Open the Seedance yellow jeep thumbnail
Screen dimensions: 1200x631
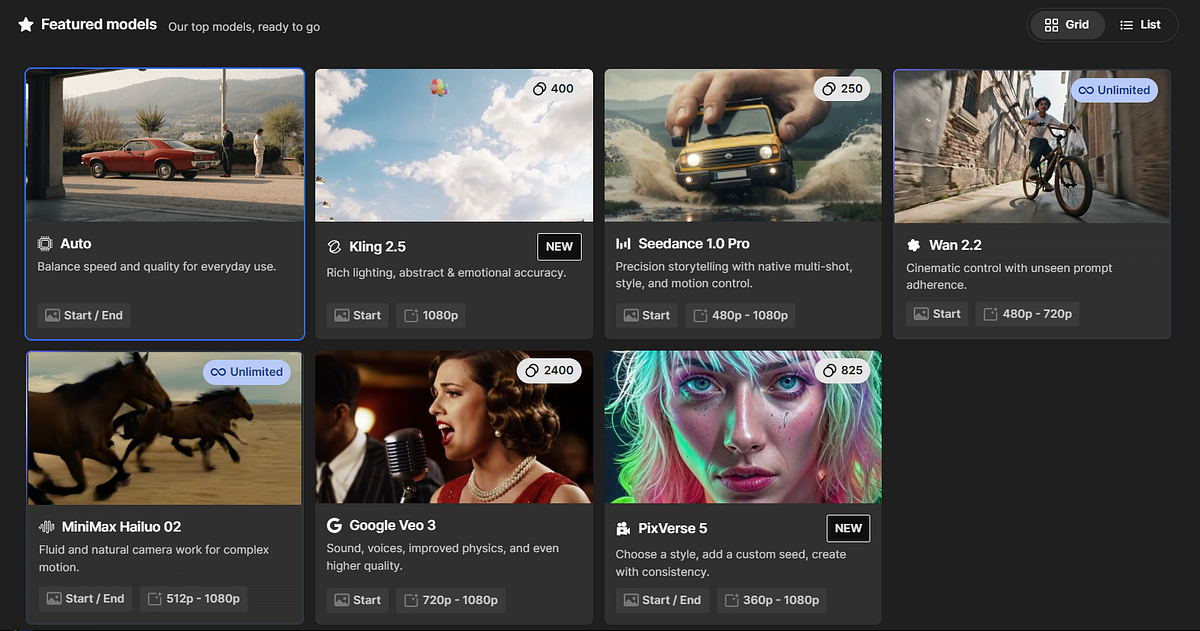(x=743, y=145)
